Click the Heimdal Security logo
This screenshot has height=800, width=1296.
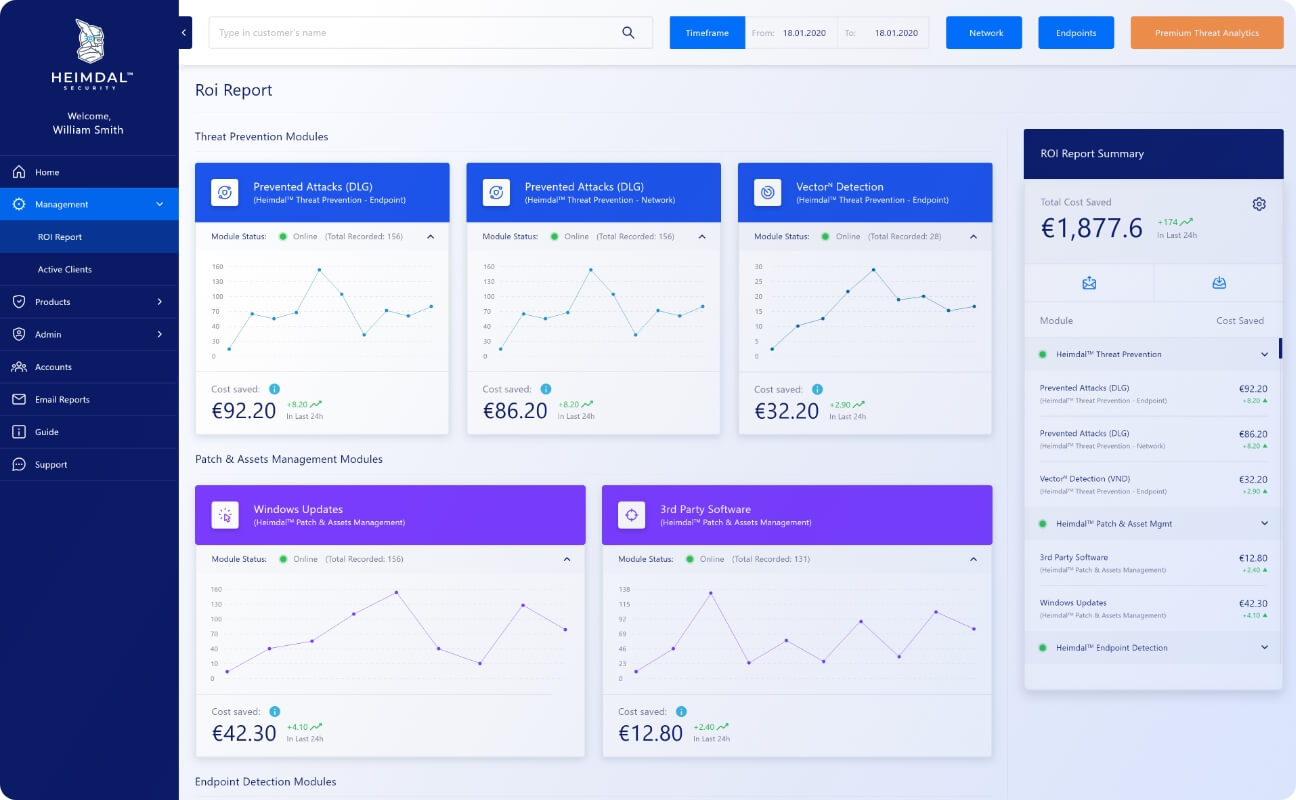click(91, 53)
